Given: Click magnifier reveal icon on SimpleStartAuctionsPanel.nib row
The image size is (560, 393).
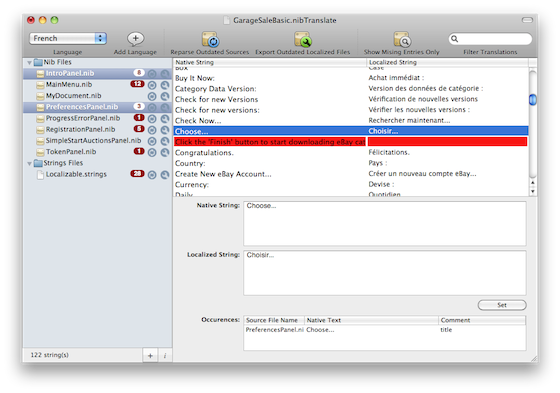Looking at the screenshot, I should point(165,141).
